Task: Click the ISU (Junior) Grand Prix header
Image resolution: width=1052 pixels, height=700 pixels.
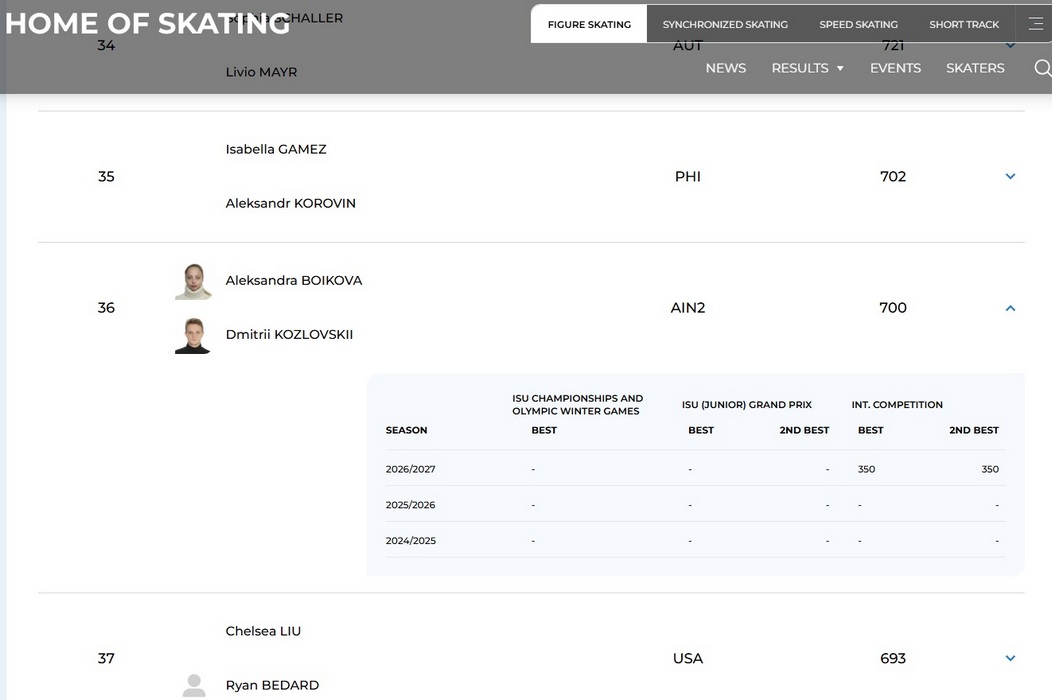Action: (x=747, y=405)
